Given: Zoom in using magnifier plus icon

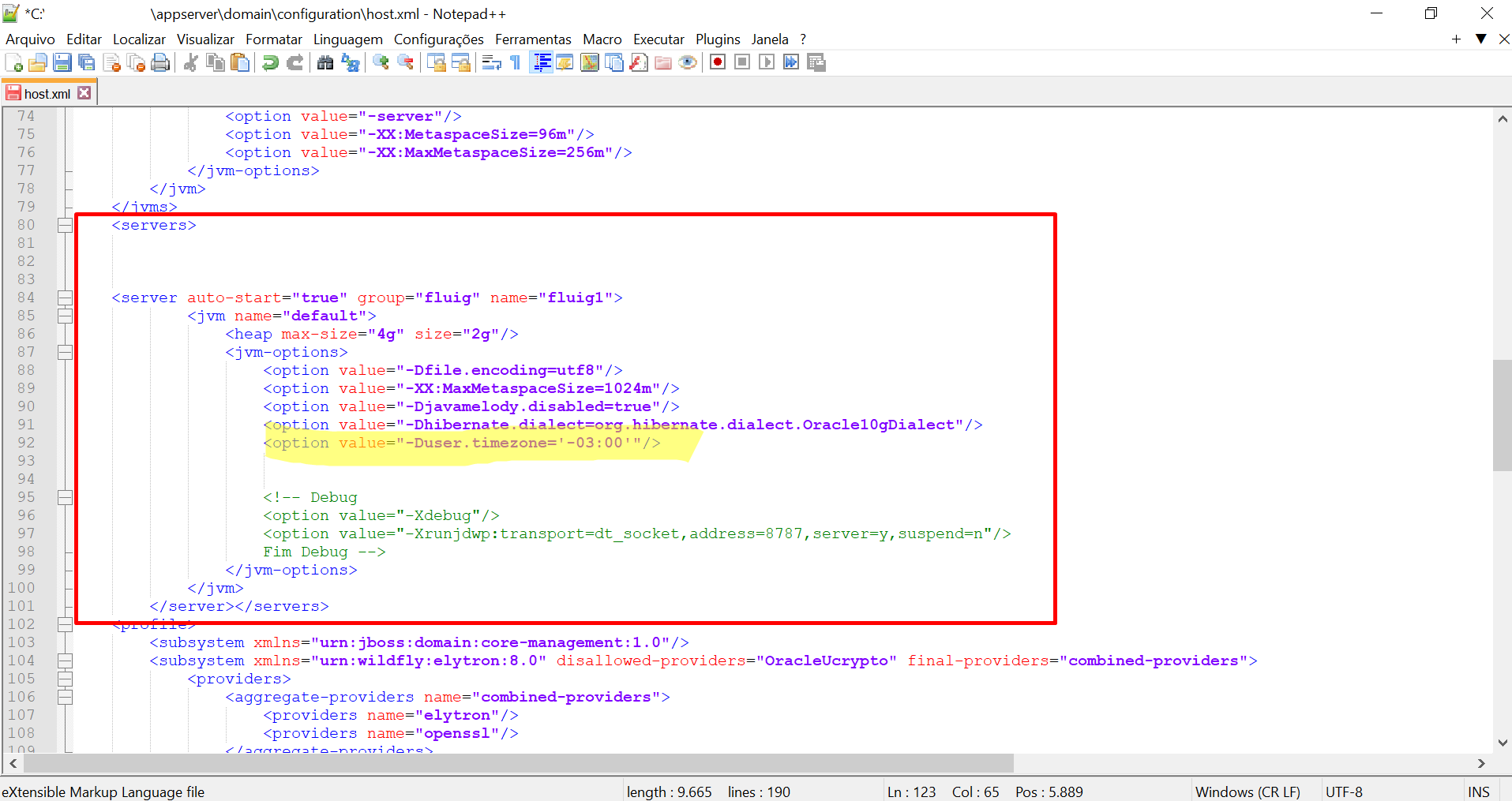Looking at the screenshot, I should point(381,62).
